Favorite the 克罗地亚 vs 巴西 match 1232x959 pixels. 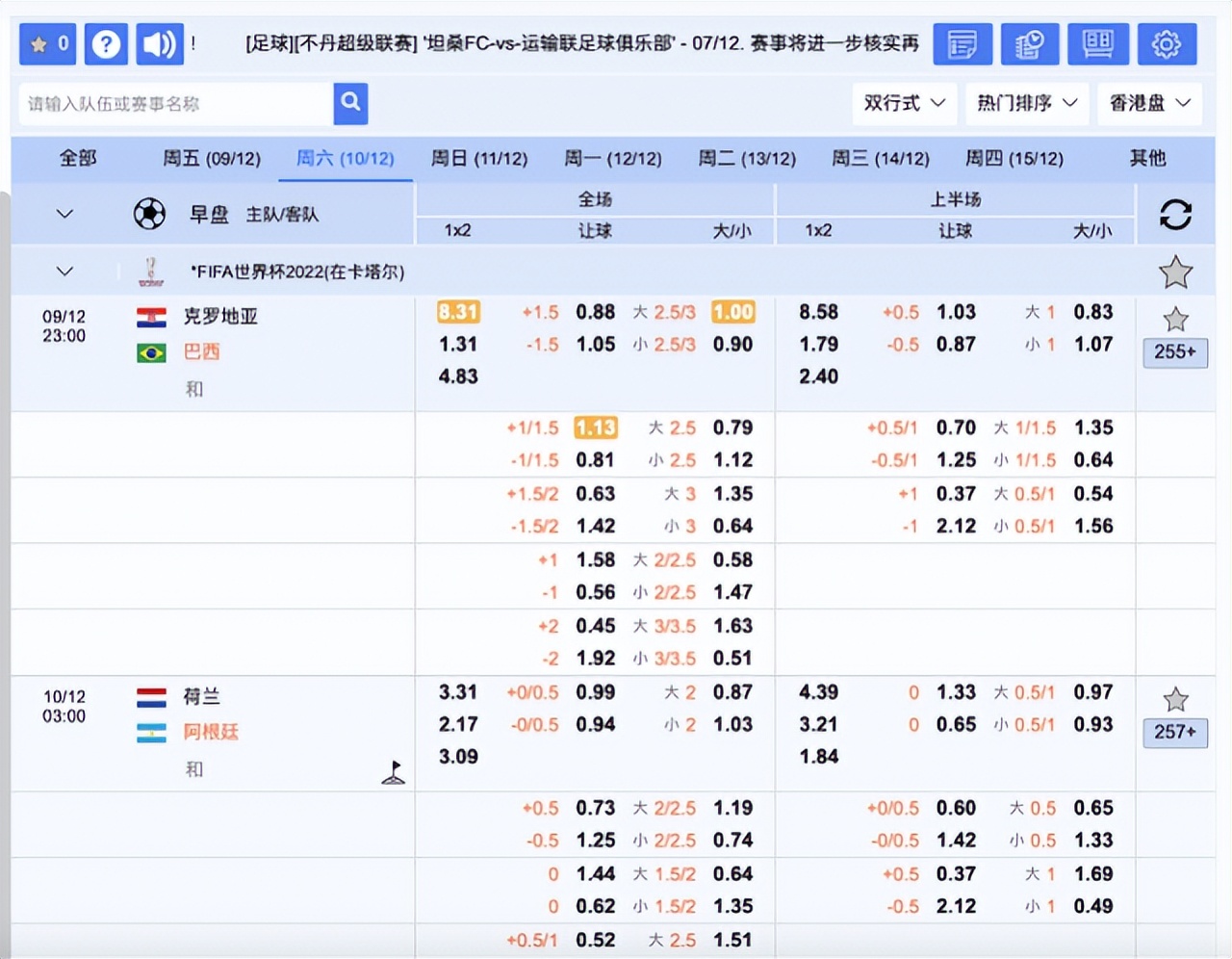1175,318
